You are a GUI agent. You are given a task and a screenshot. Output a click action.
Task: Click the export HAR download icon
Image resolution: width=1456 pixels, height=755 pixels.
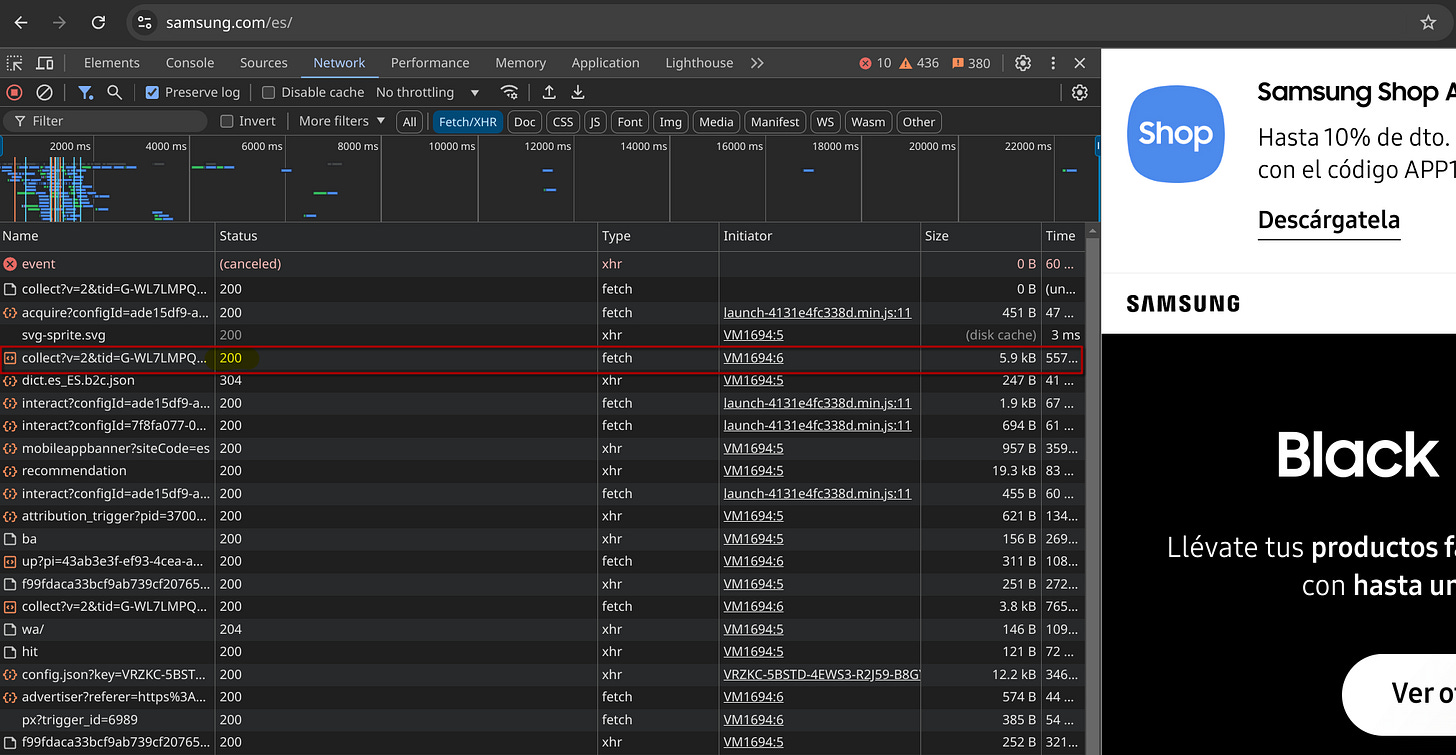click(578, 92)
